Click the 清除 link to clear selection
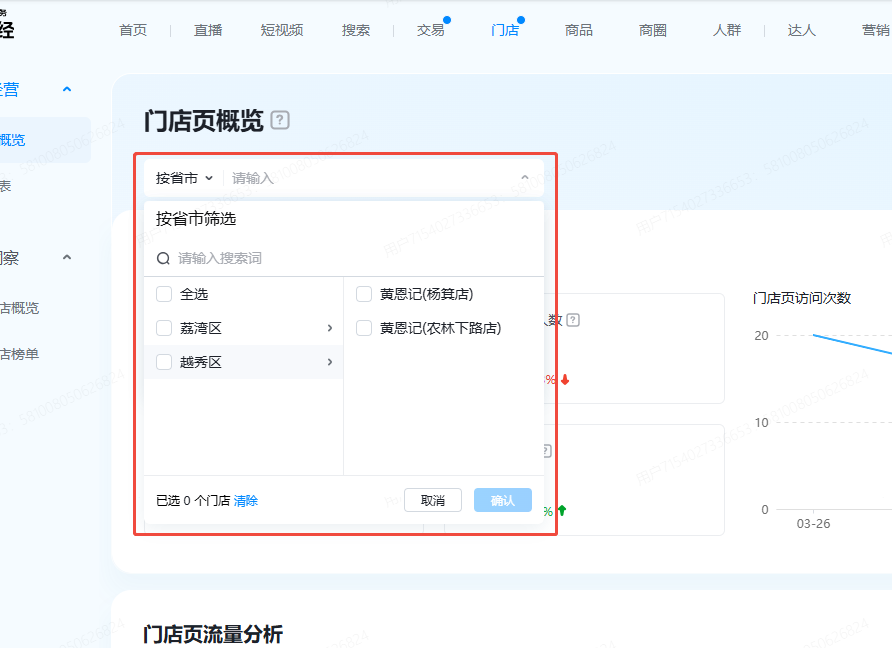Screen dimensions: 892x648 tap(246, 500)
